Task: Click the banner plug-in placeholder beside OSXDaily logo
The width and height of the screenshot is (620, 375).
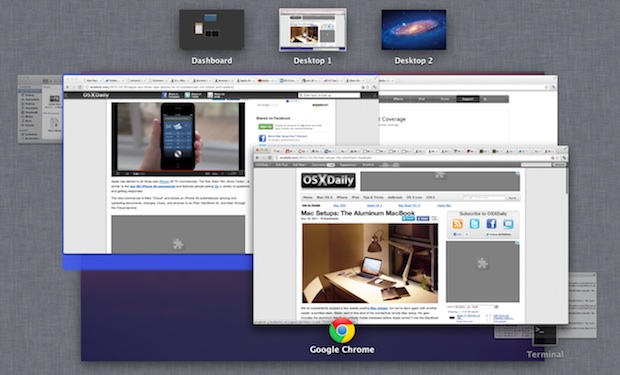Action: (440, 181)
